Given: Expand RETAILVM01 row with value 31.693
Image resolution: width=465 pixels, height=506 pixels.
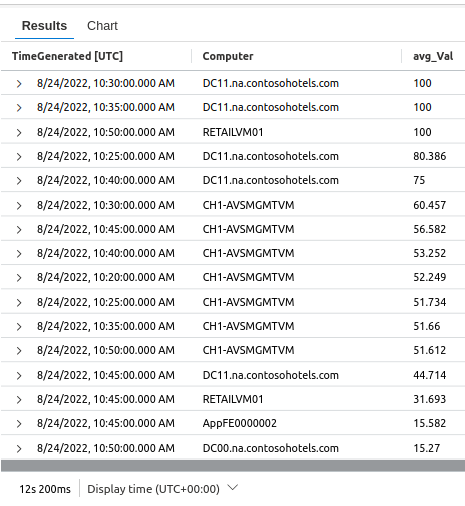Looking at the screenshot, I should [19, 399].
